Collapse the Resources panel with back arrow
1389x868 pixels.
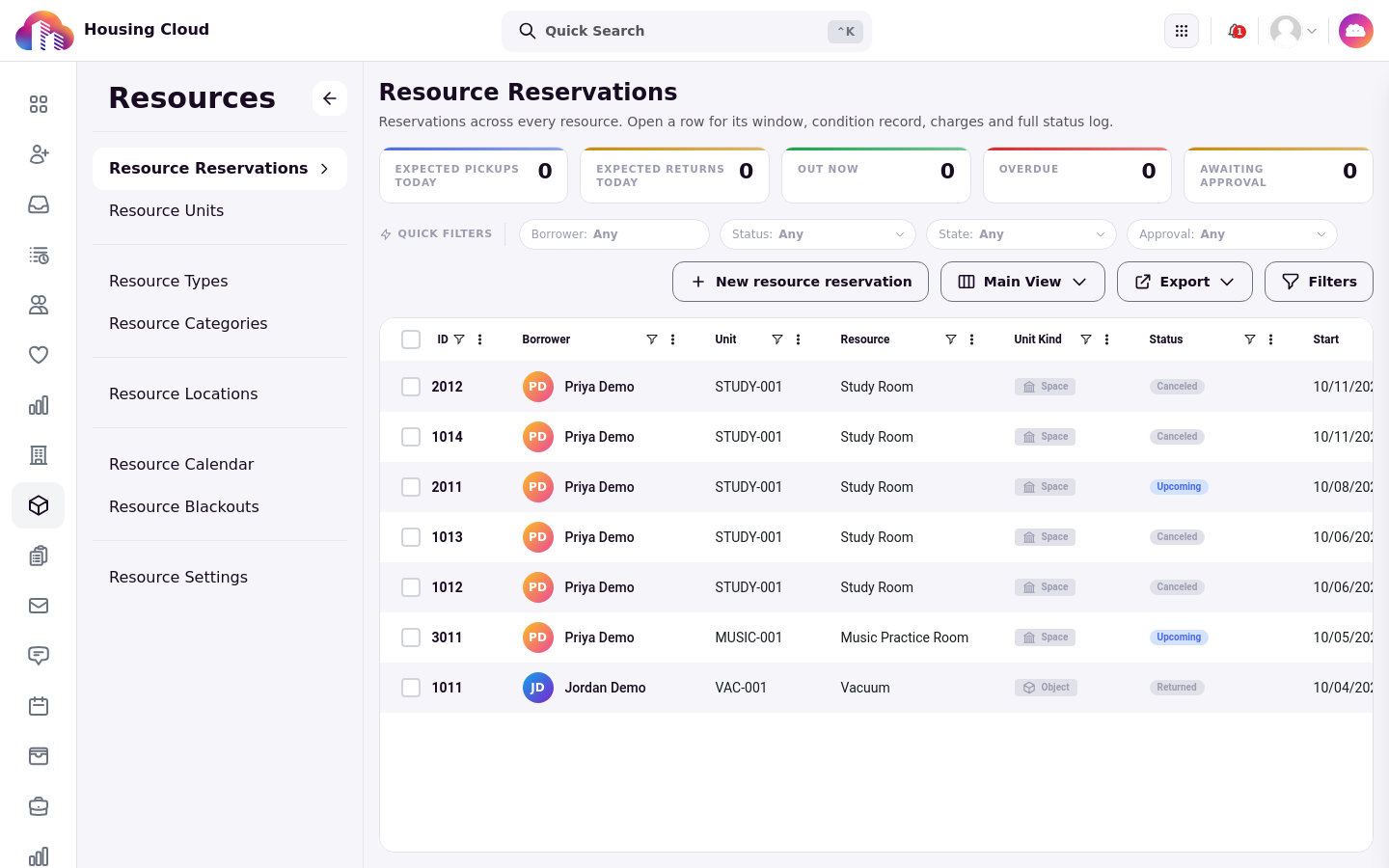330,98
